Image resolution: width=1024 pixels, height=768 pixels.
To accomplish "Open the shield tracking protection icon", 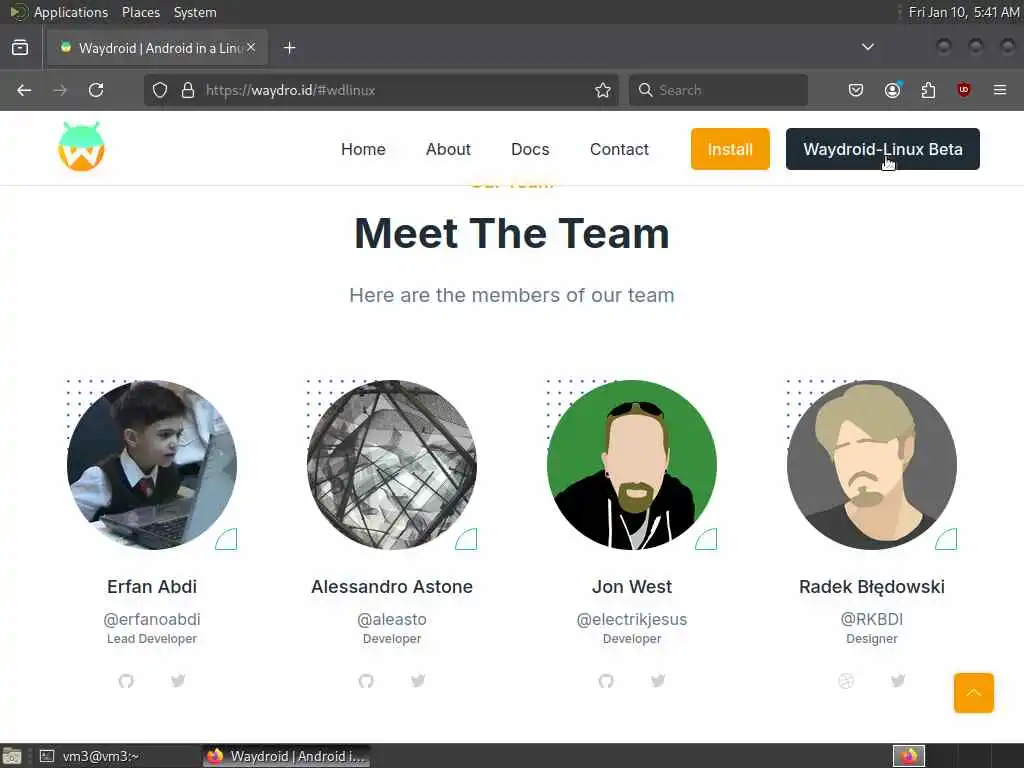I will (x=160, y=90).
